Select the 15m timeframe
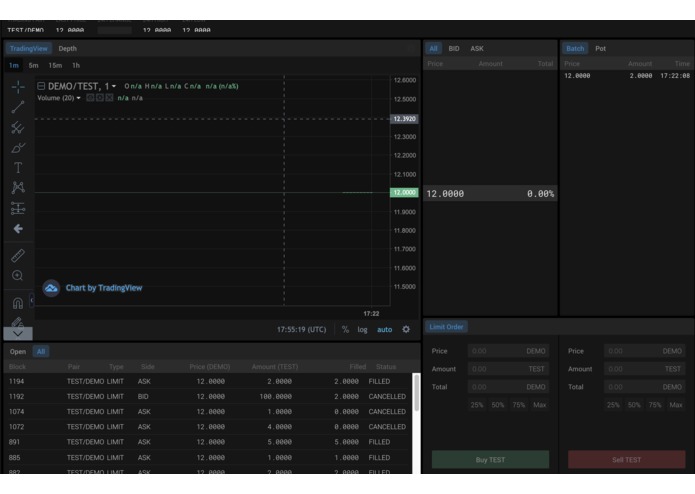This screenshot has width=695, height=494. coord(55,65)
